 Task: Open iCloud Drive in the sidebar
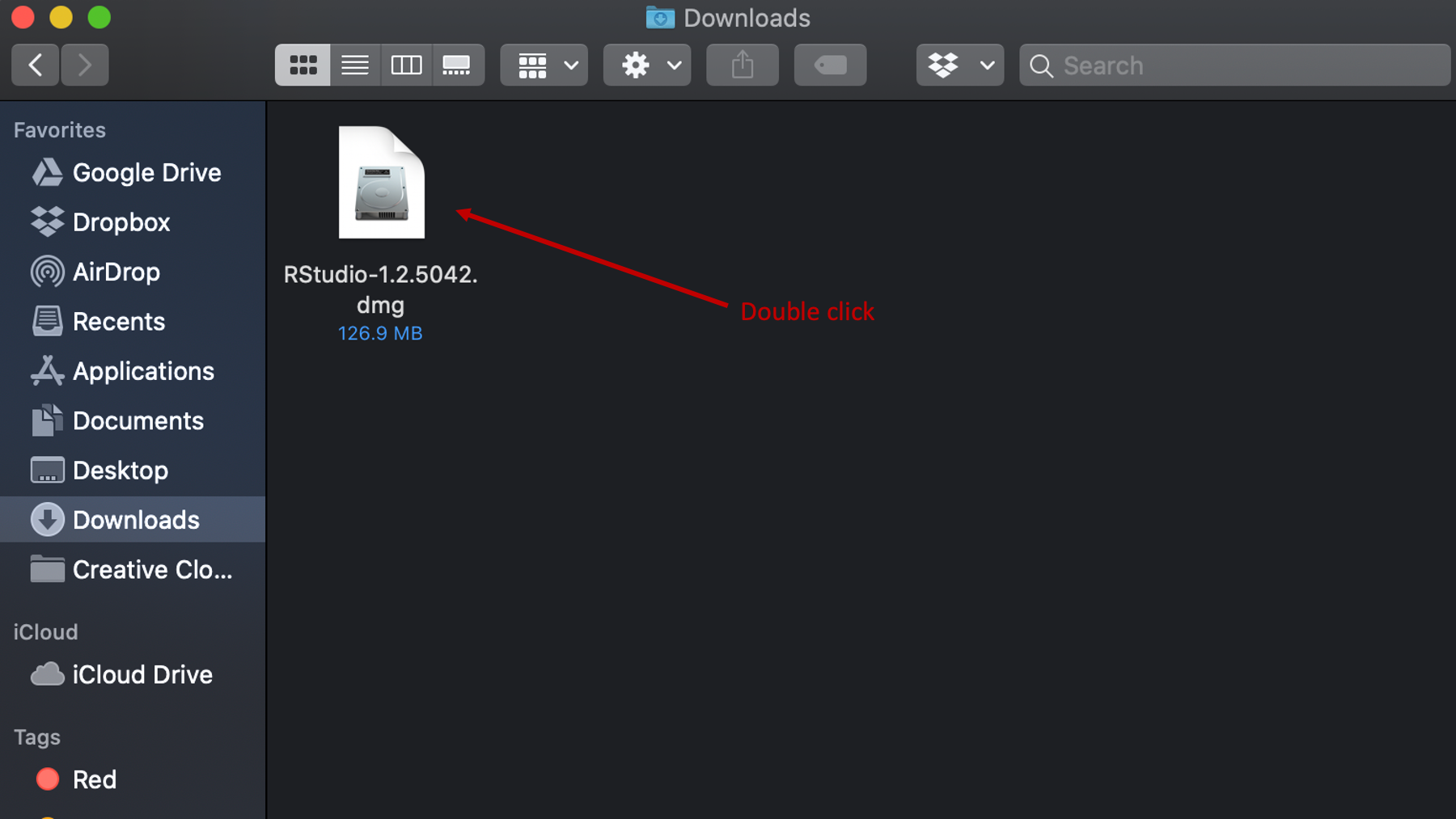click(x=133, y=674)
